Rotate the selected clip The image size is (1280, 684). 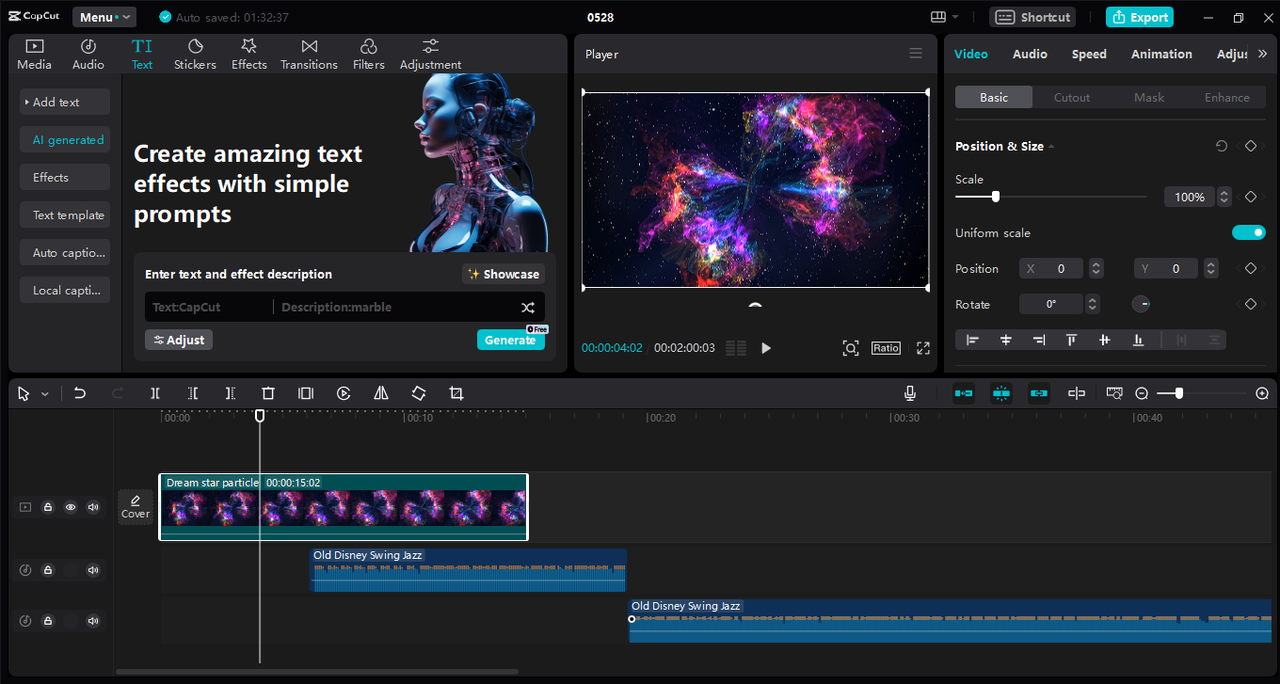point(419,394)
